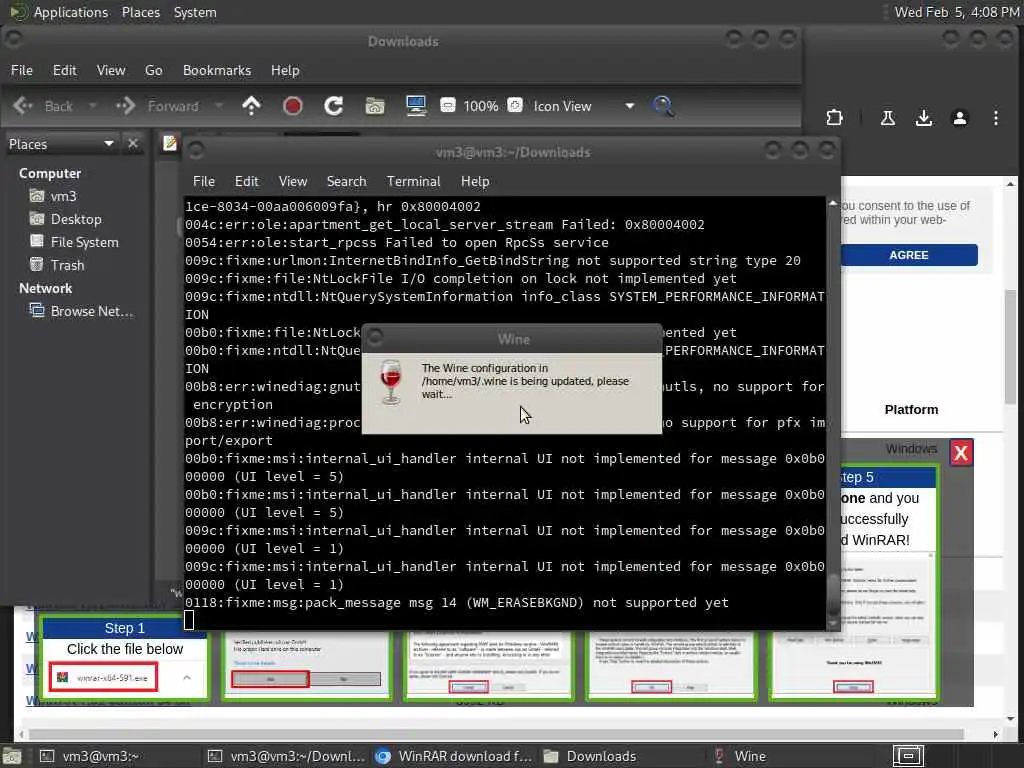This screenshot has height=768, width=1024.
Task: Click the terminal vertical scrollbar
Action: click(833, 413)
